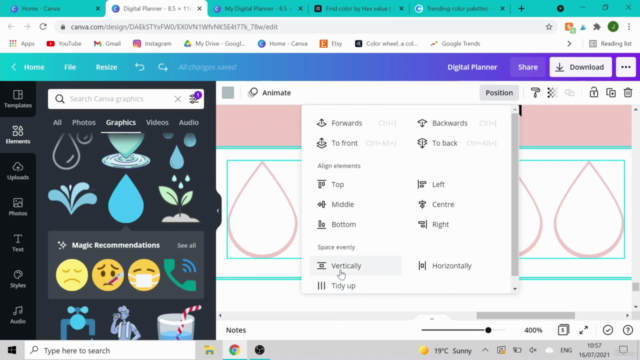This screenshot has height=360, width=640.
Task: Open the Audio sidebar panel
Action: pos(18,315)
